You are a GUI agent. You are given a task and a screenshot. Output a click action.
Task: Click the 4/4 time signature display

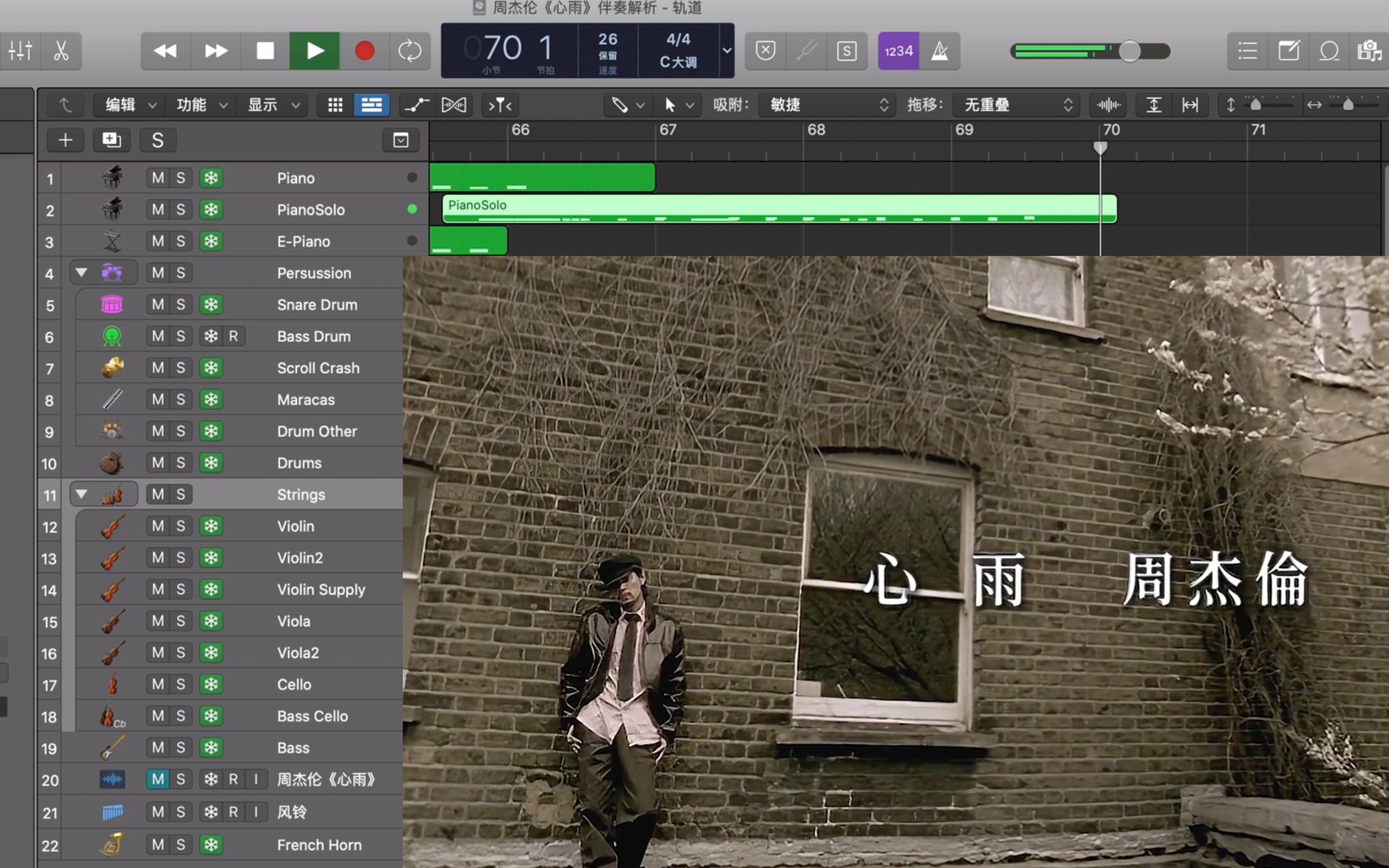678,40
